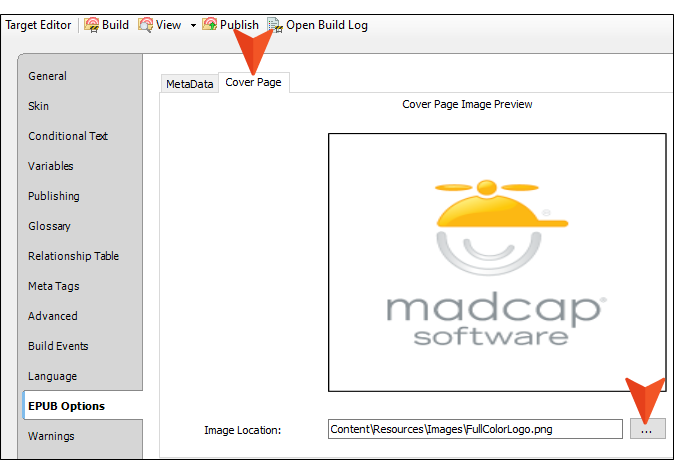Viewport: 699px width, 460px height.
Task: Open the Meta Tags section
Action: coord(53,286)
